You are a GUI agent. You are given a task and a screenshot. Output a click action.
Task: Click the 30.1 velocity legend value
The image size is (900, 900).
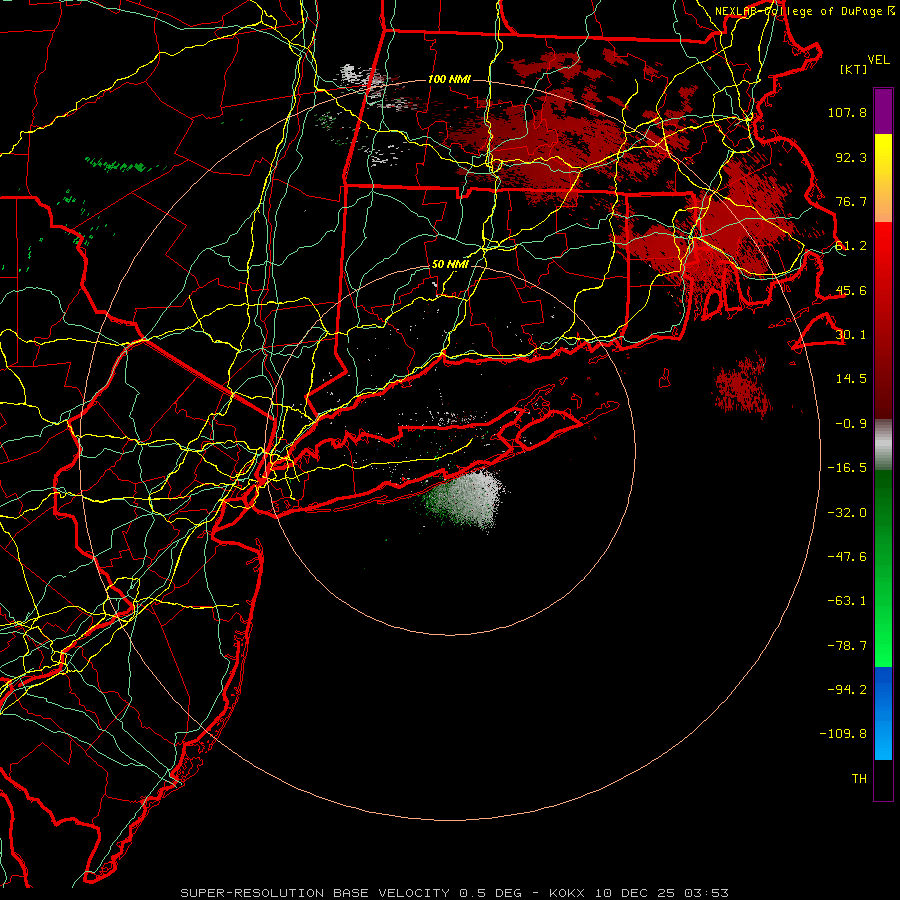(x=851, y=335)
